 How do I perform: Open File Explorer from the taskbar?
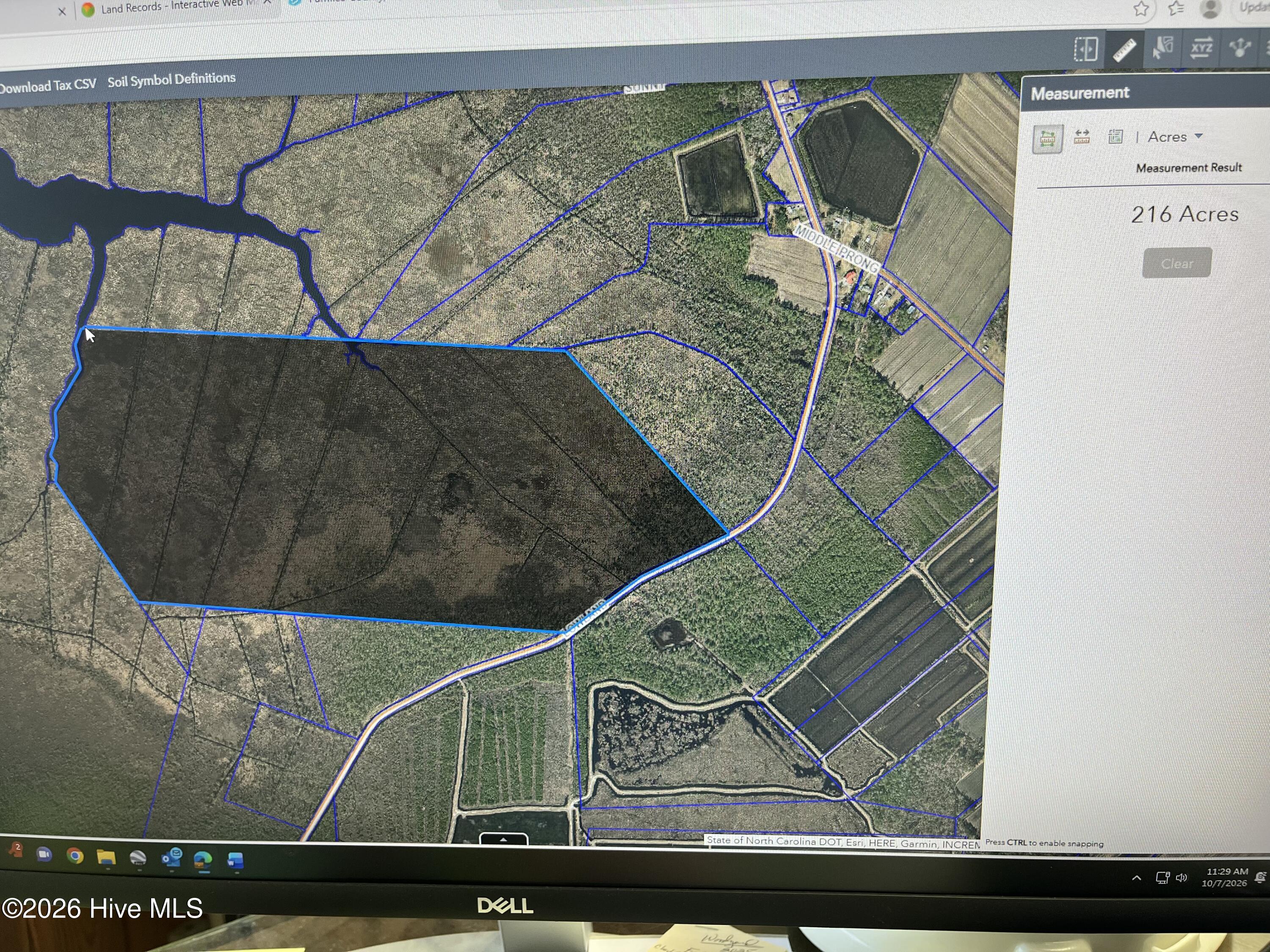click(106, 857)
